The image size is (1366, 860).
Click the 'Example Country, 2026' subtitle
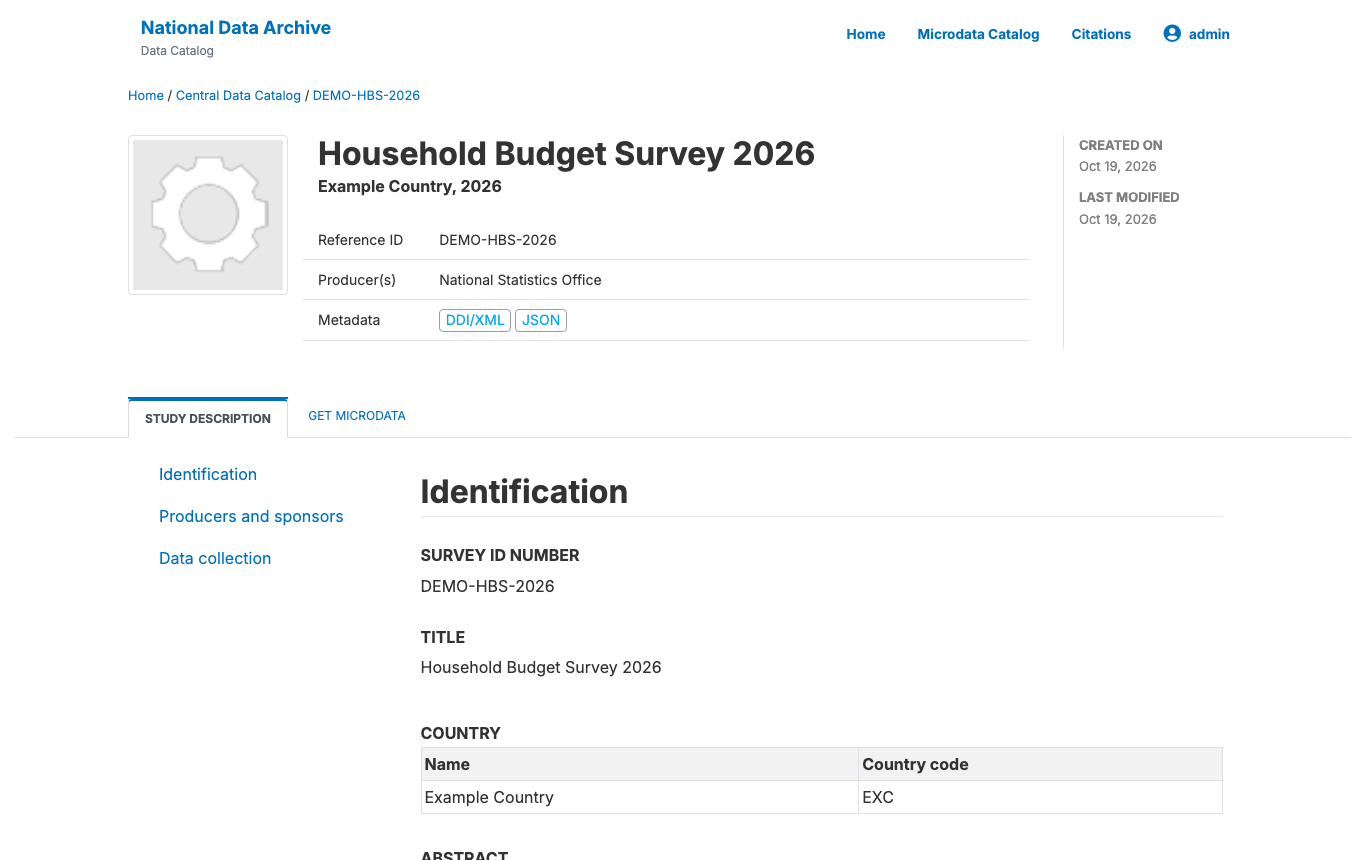point(410,186)
